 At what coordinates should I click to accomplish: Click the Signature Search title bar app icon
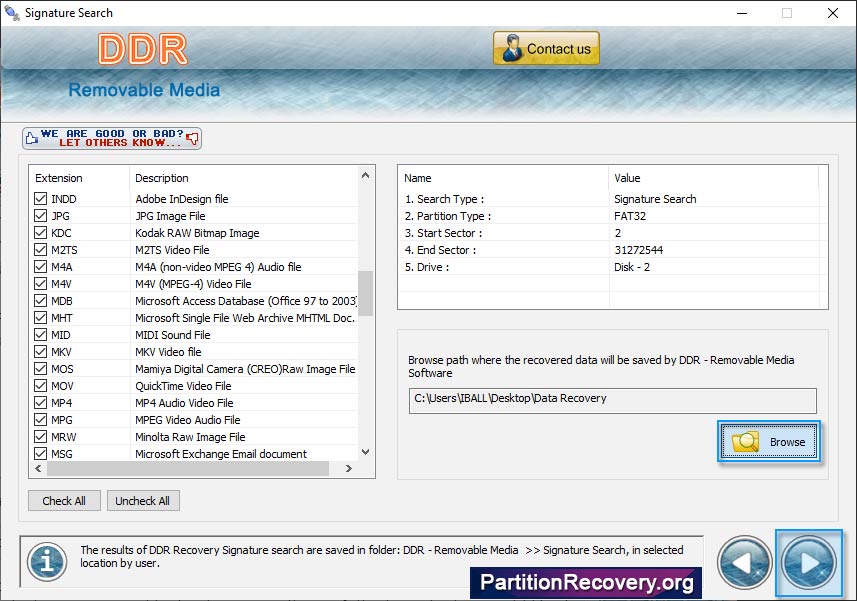pyautogui.click(x=11, y=12)
